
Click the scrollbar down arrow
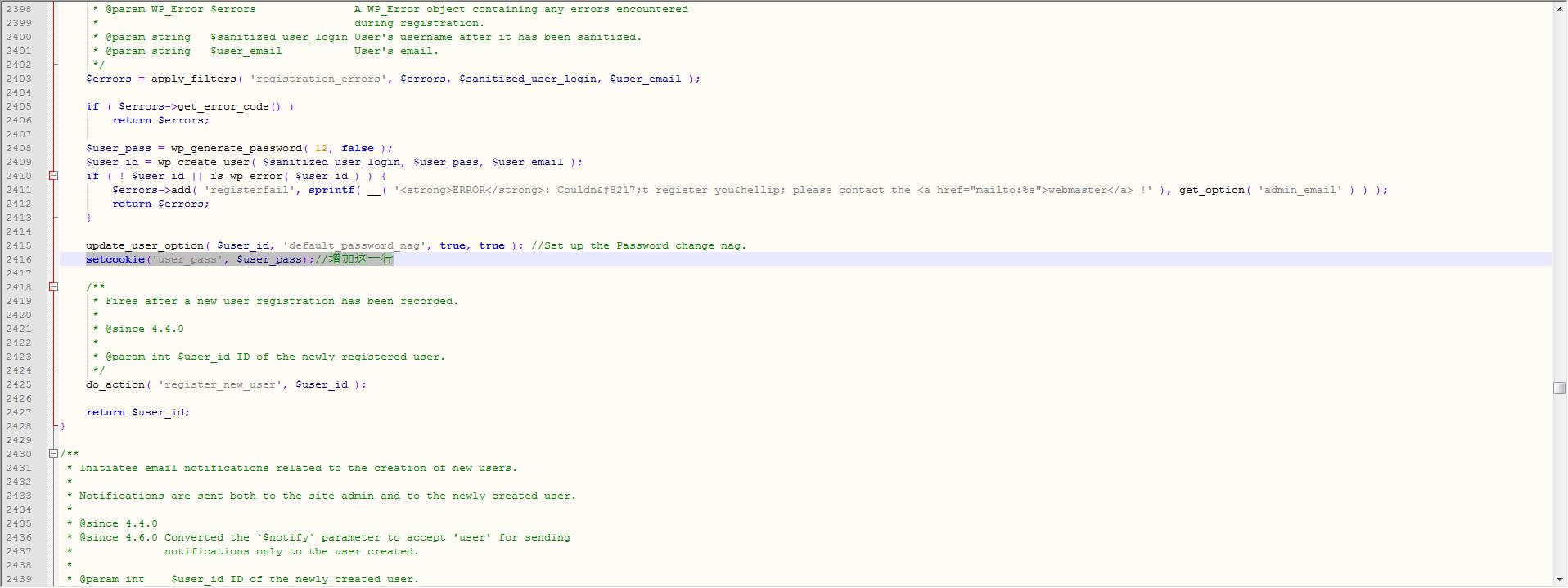[1559, 580]
